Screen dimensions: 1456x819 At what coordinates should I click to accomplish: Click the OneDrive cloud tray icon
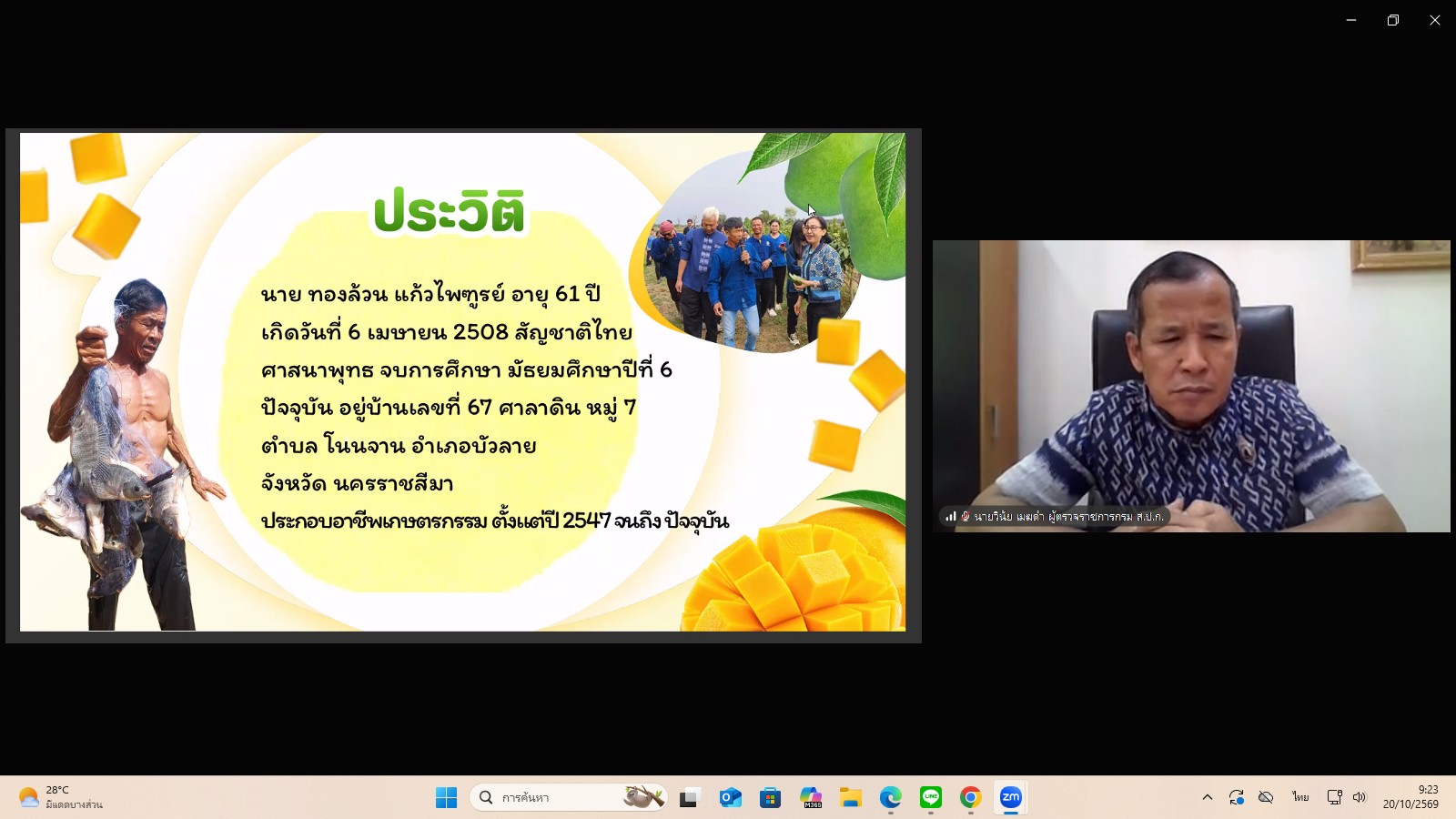[1266, 797]
